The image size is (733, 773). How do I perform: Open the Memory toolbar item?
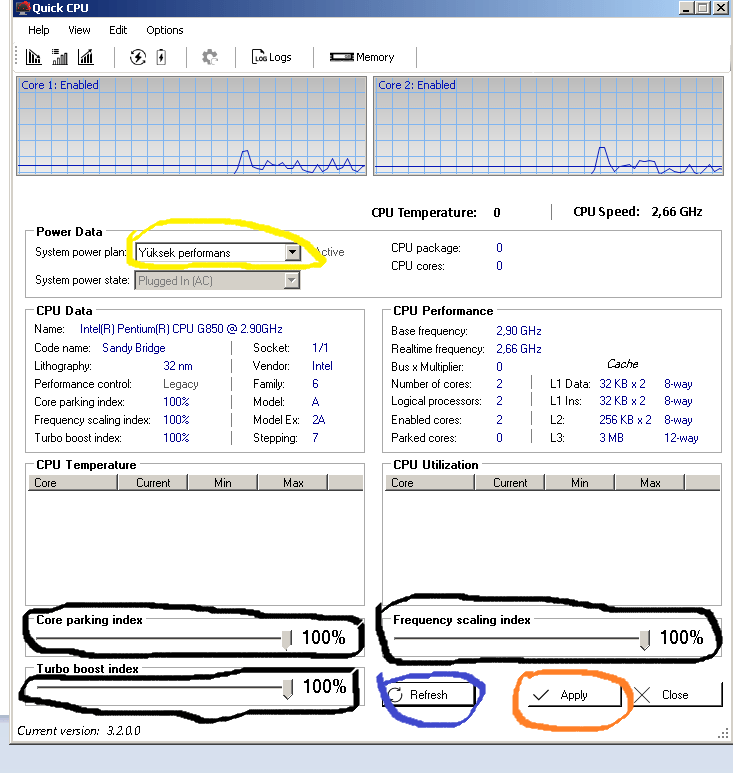click(362, 57)
